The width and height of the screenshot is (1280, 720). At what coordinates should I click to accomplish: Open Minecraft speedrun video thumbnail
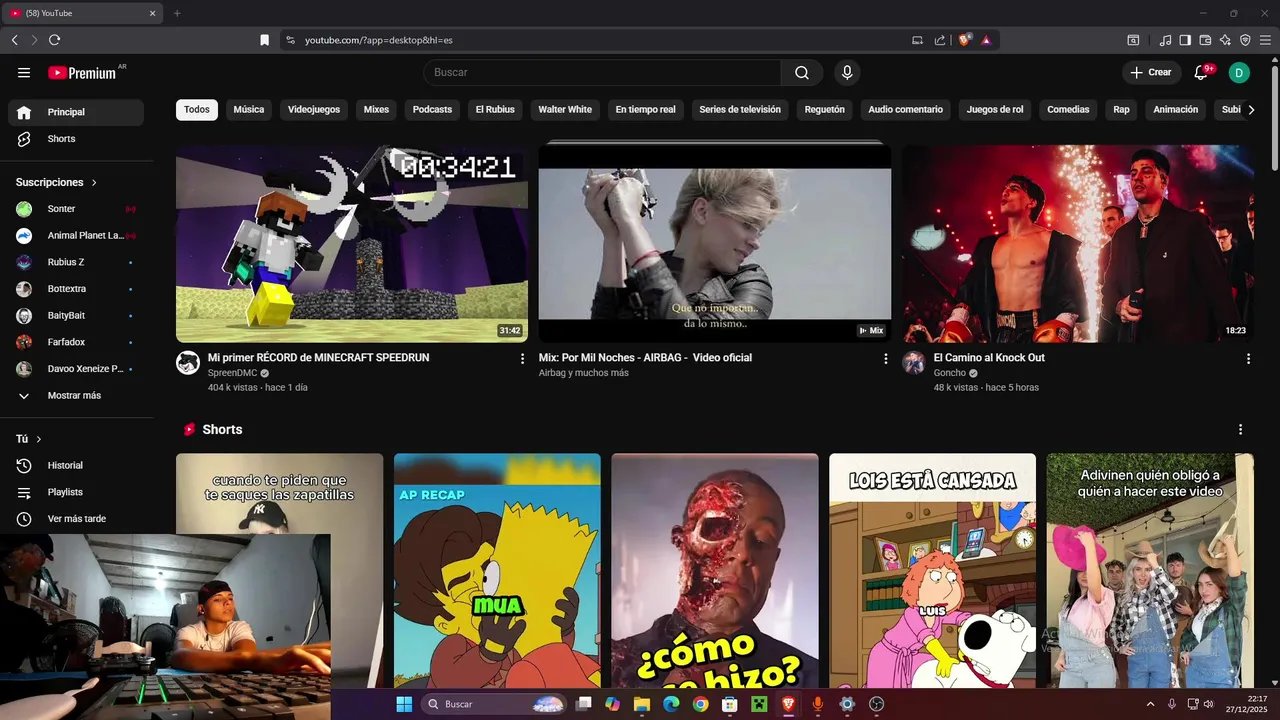click(352, 244)
